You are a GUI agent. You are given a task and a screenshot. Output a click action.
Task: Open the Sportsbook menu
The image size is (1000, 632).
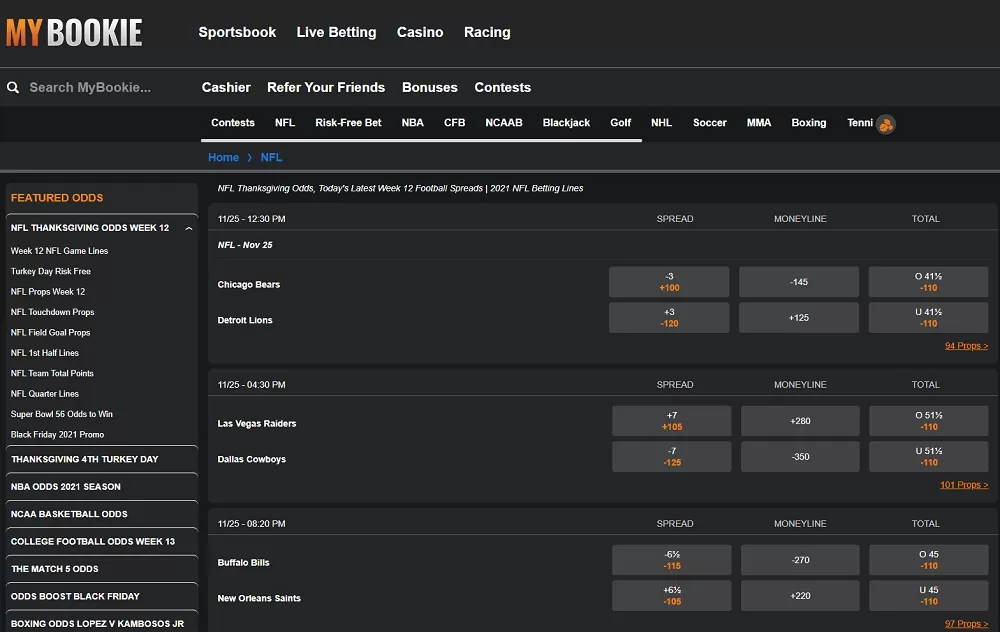(x=237, y=32)
